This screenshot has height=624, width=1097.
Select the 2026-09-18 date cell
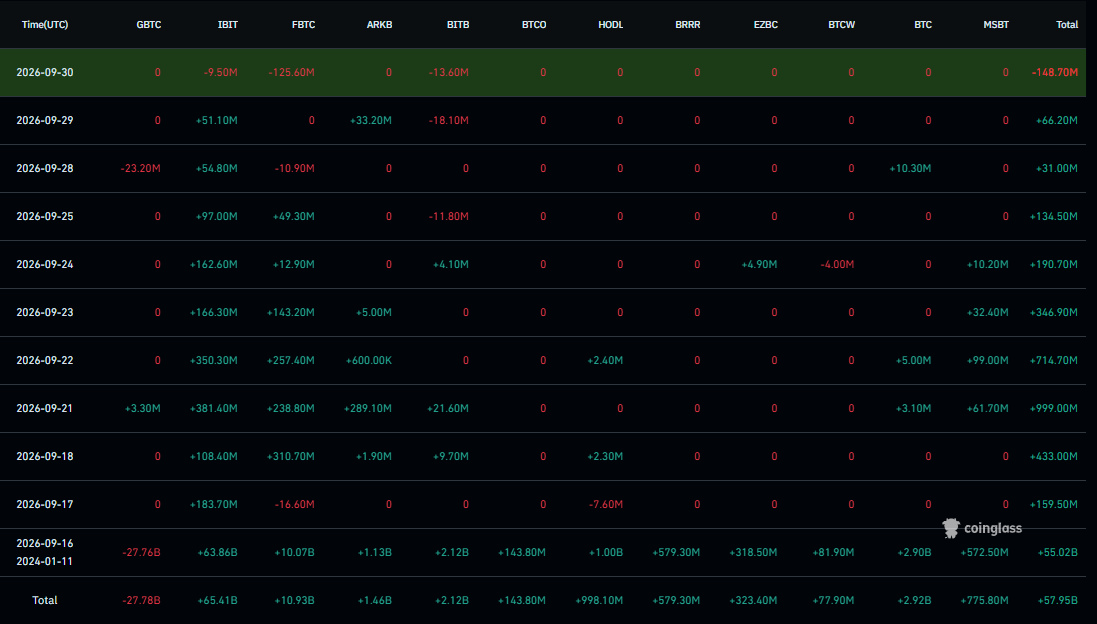pyautogui.click(x=45, y=457)
